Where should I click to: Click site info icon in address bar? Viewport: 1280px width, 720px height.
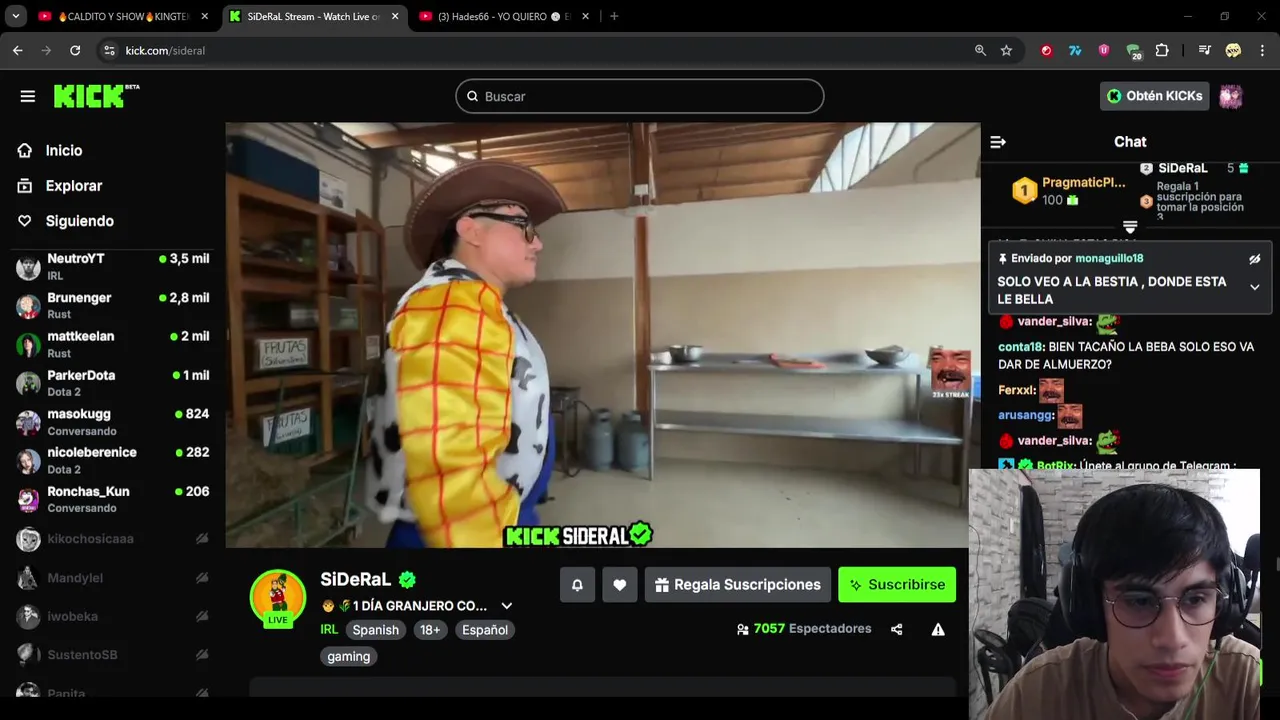[x=110, y=50]
